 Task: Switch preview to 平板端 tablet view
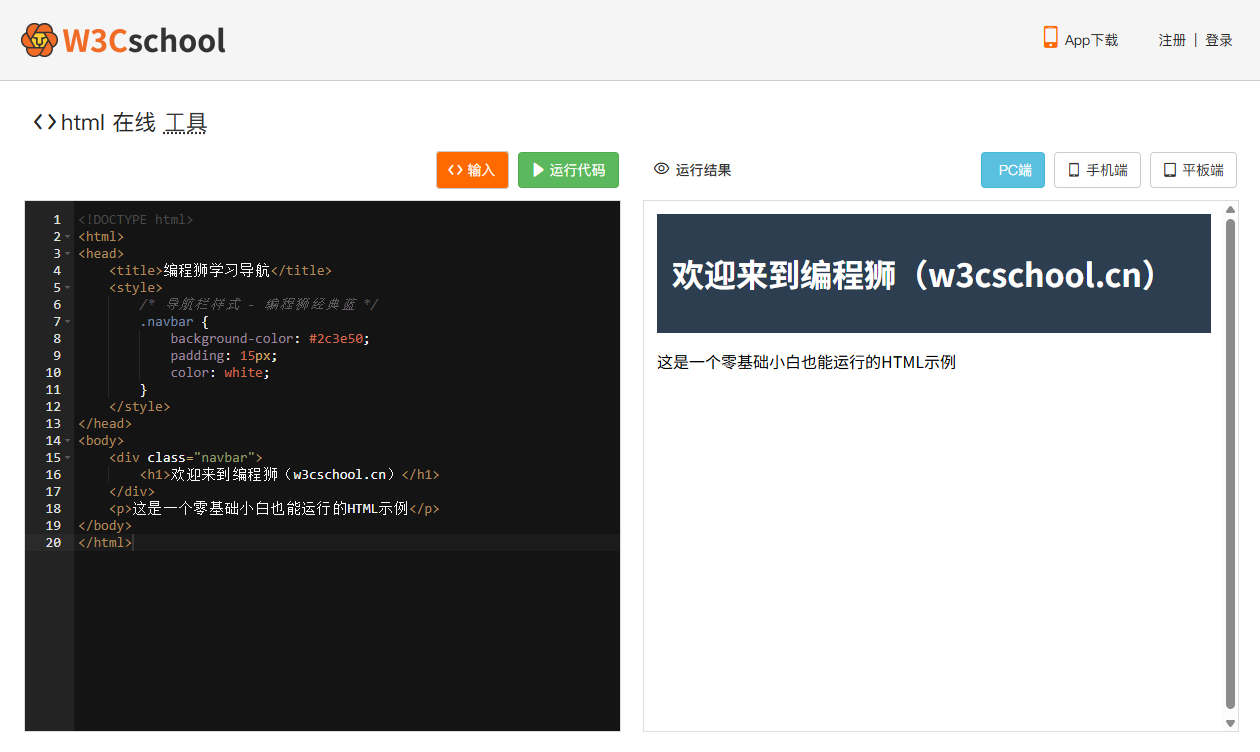pyautogui.click(x=1193, y=170)
